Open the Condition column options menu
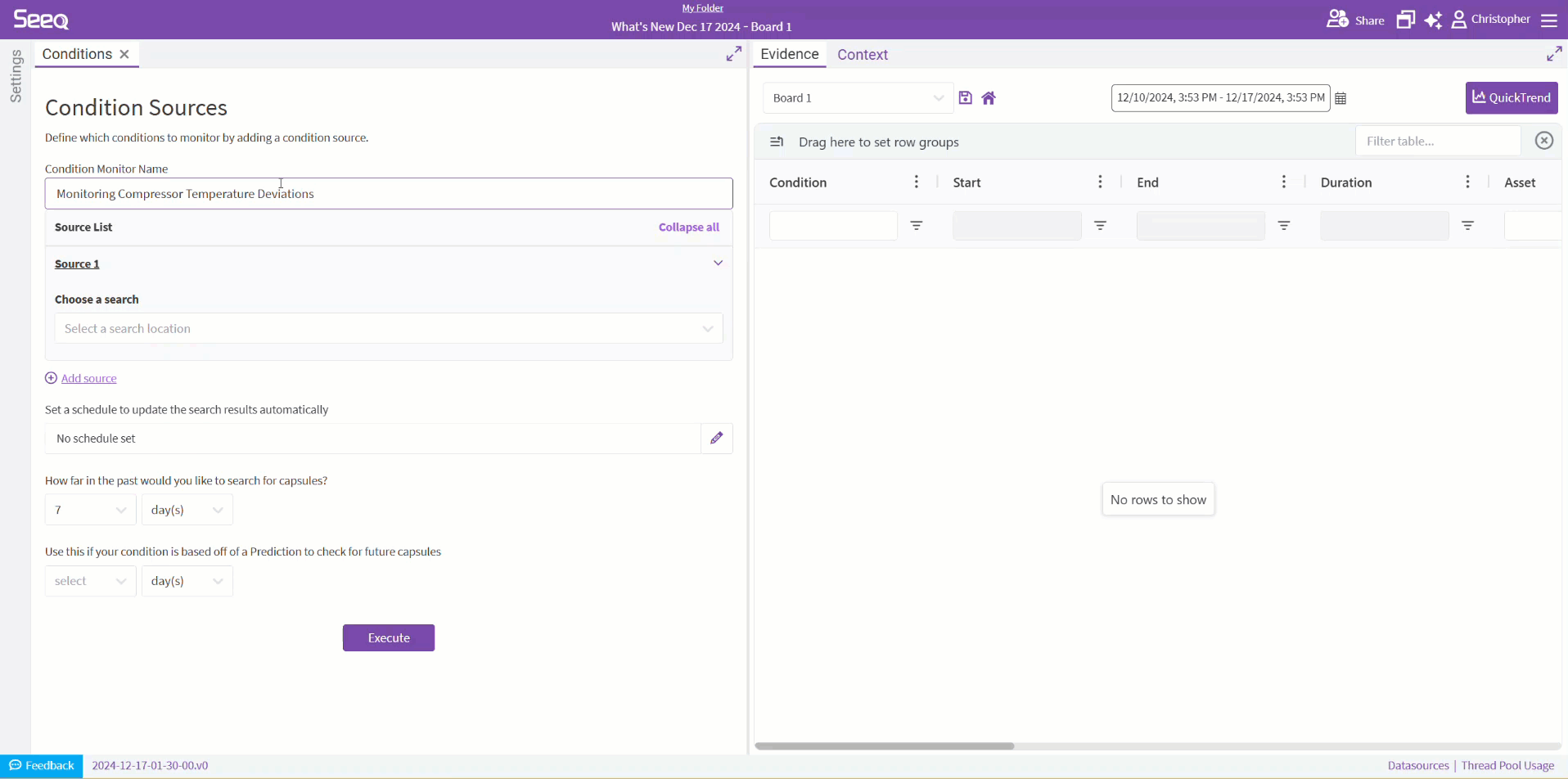This screenshot has width=1568, height=779. [x=916, y=182]
